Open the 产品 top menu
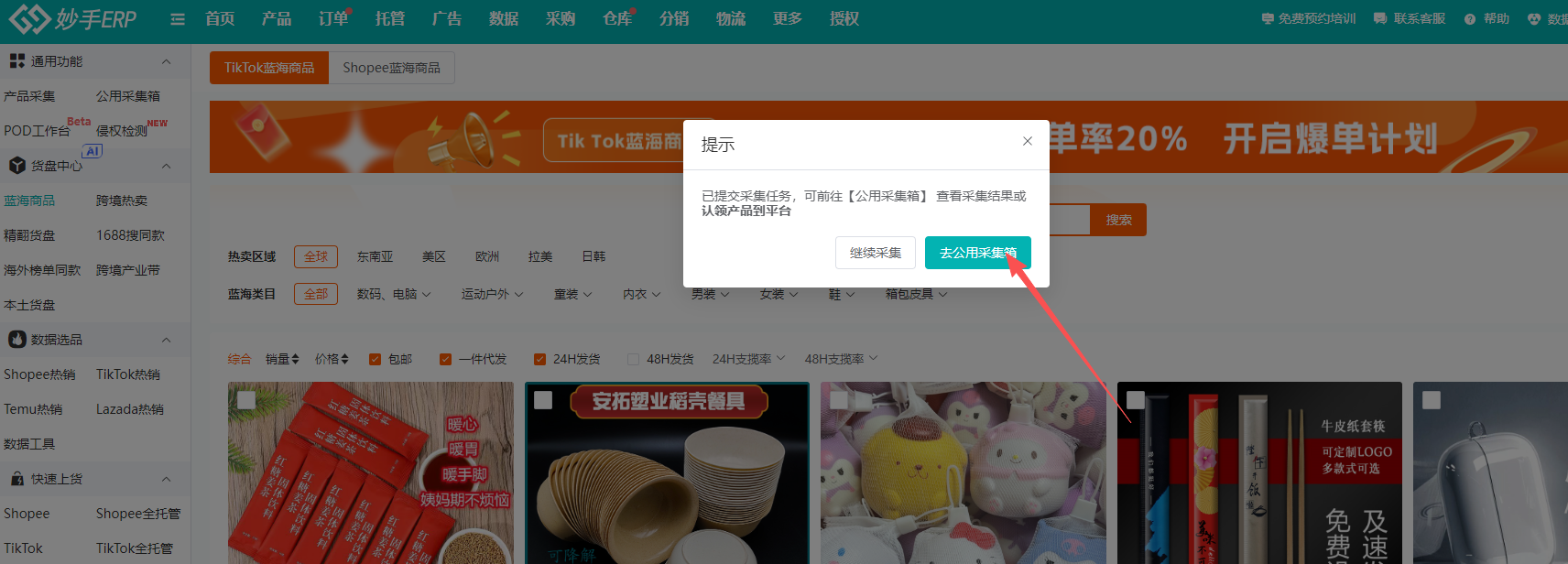The width and height of the screenshot is (1568, 564). 277,18
